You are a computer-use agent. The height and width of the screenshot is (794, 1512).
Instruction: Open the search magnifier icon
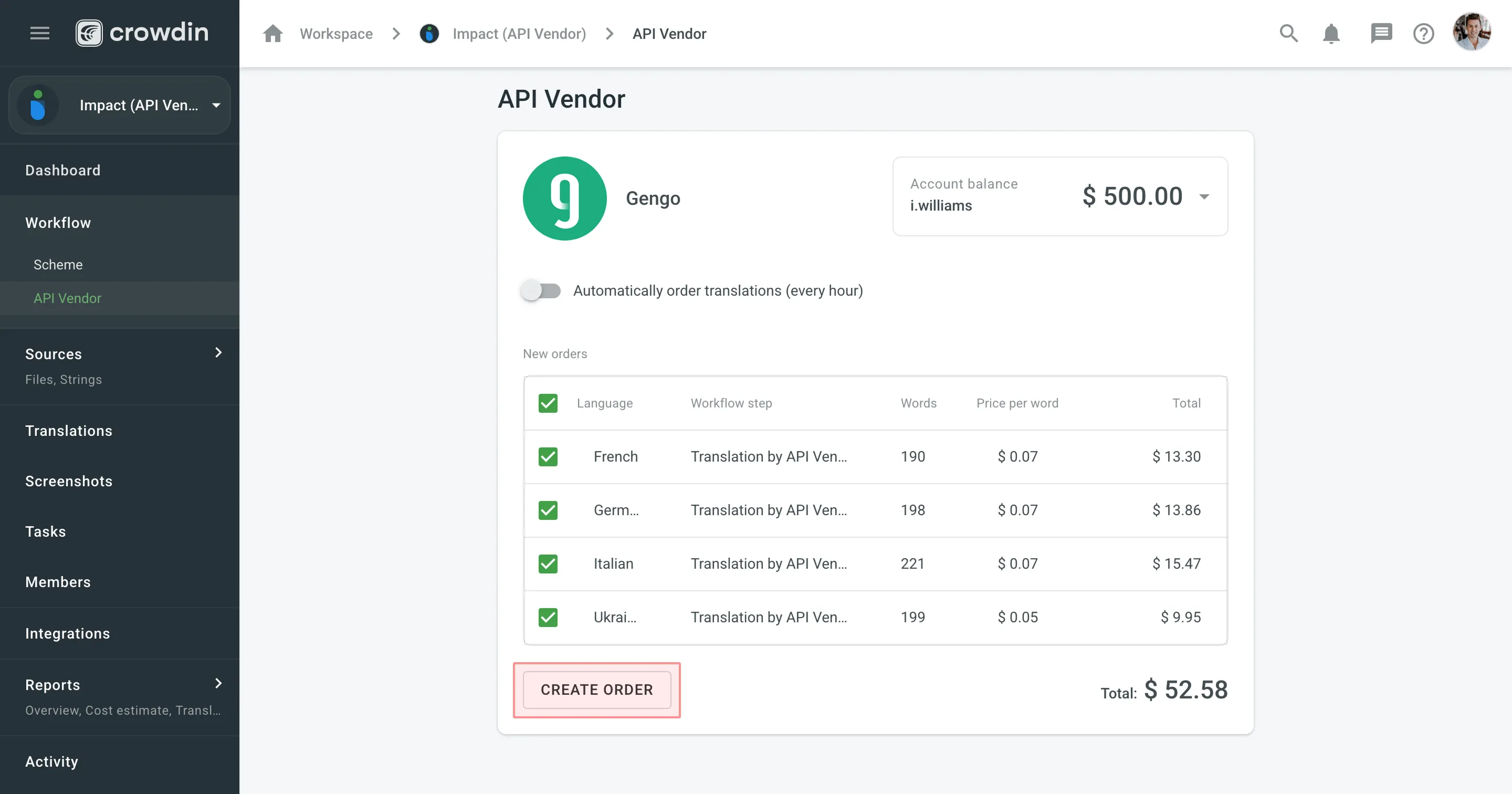(1288, 34)
